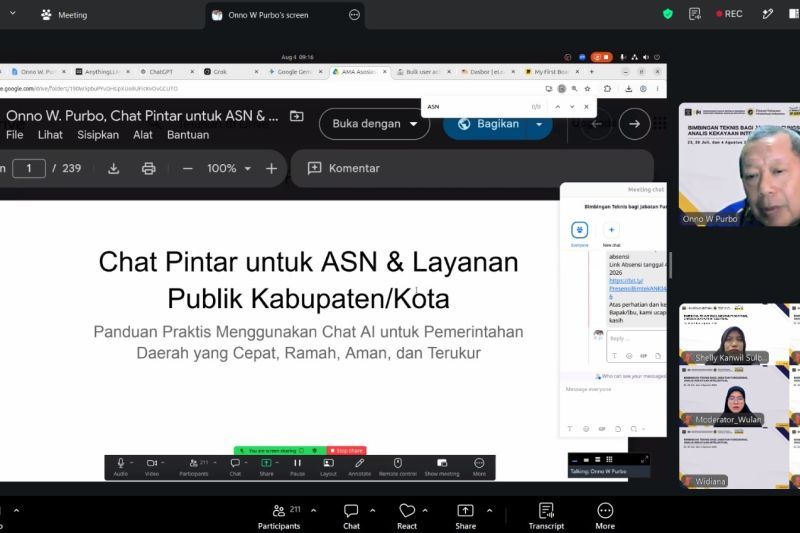Download the PDF document
Screen dimensions: 800x533
(x=113, y=168)
